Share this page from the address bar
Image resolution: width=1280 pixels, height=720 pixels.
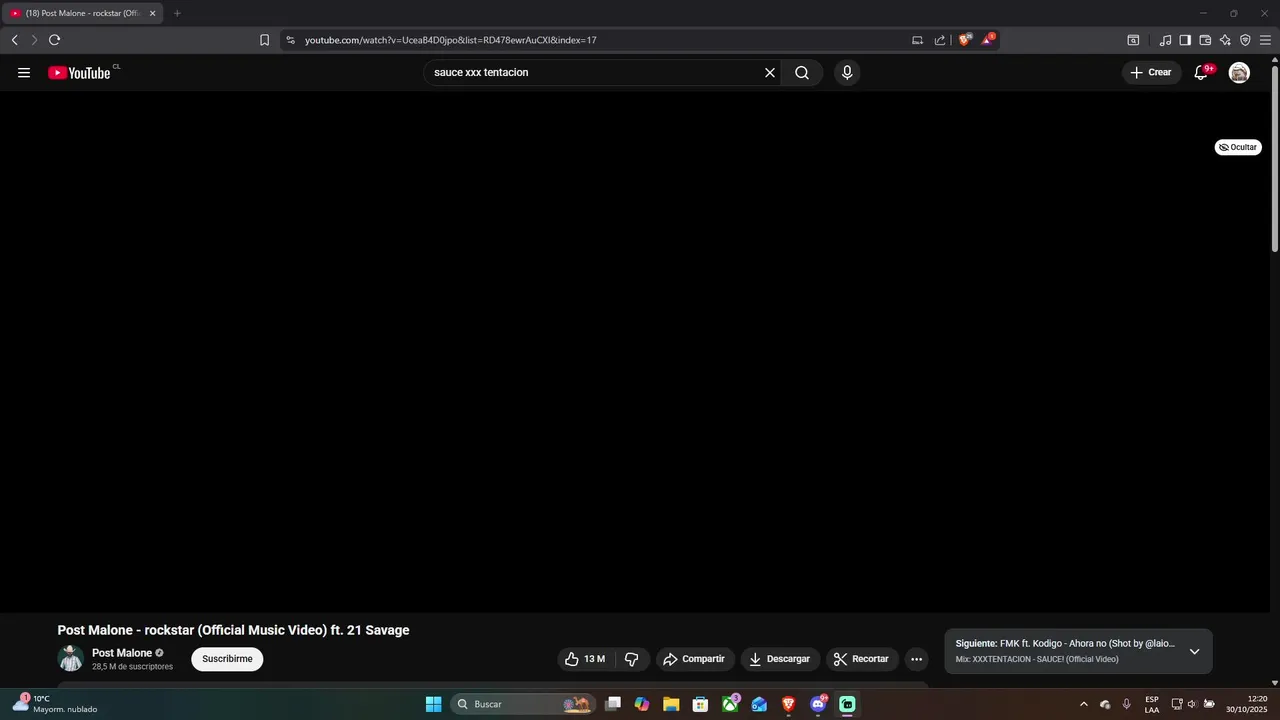(x=940, y=40)
